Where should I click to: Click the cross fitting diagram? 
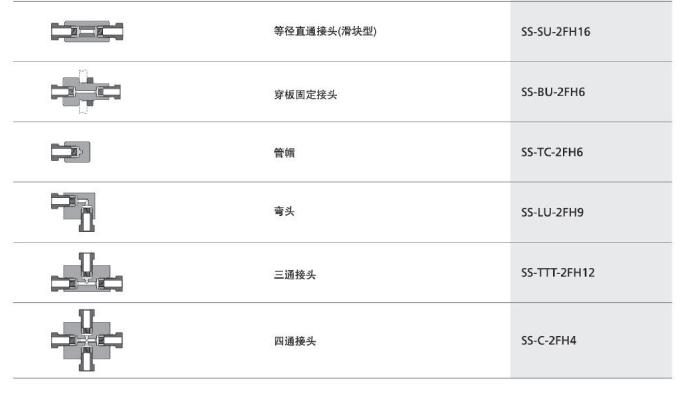[87, 340]
